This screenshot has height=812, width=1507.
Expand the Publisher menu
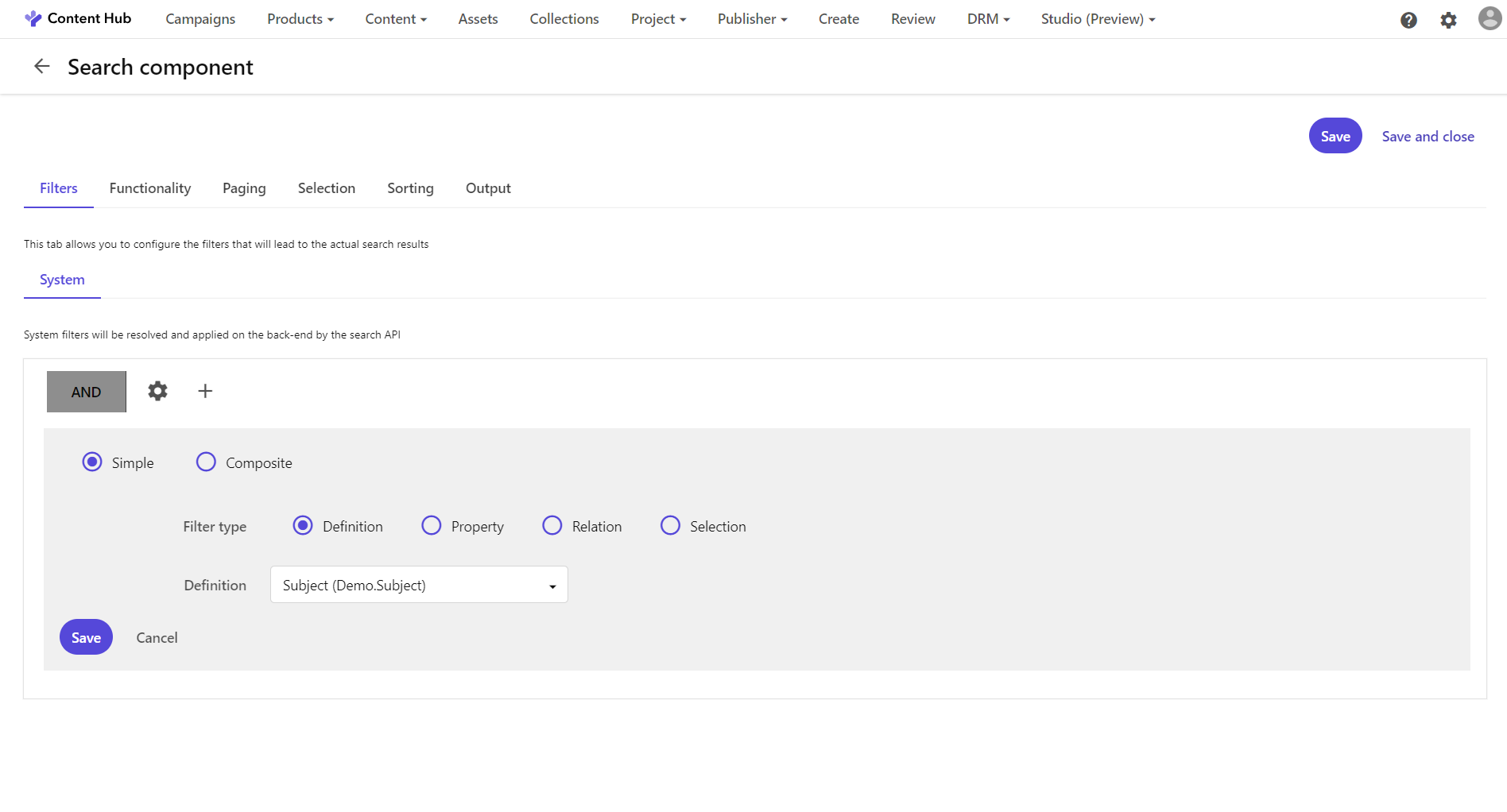click(x=752, y=19)
